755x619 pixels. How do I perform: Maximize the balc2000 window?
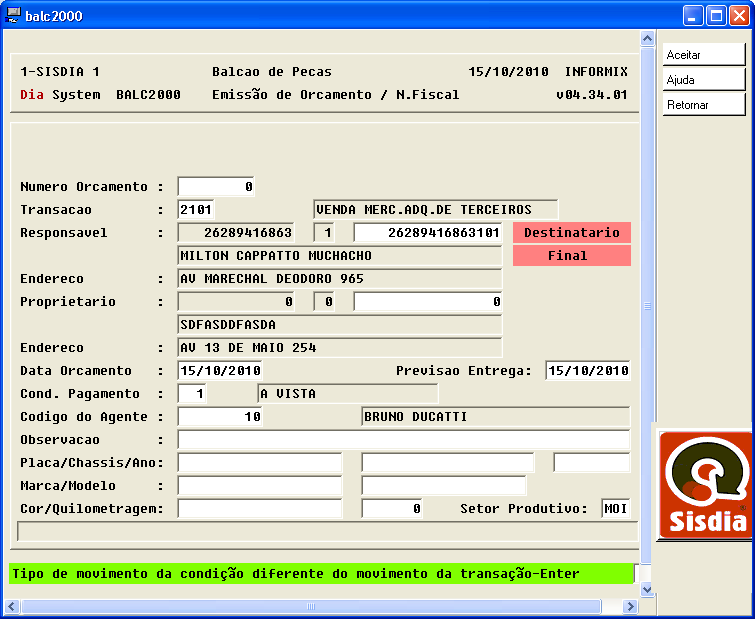pos(716,16)
